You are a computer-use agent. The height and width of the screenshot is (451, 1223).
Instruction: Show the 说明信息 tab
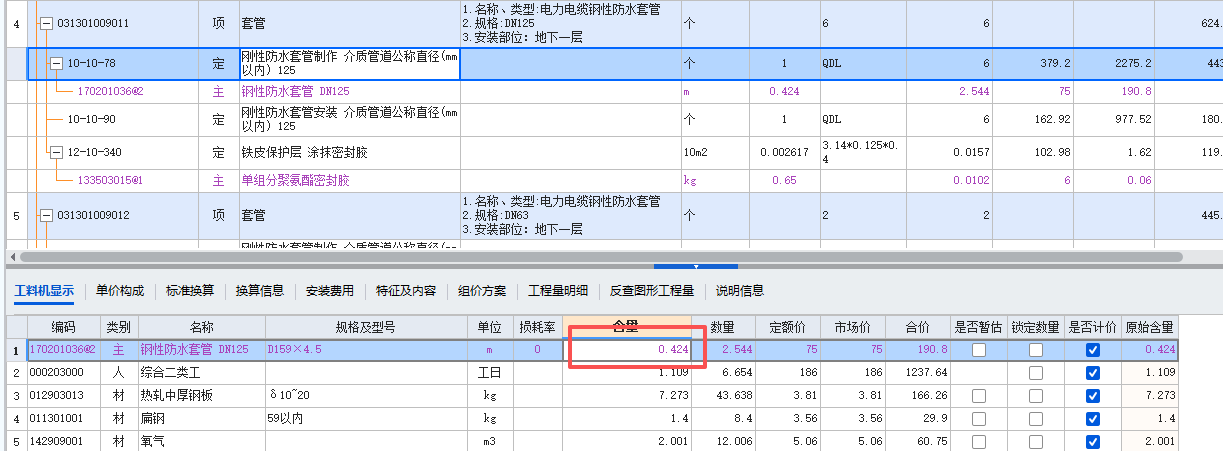740,291
